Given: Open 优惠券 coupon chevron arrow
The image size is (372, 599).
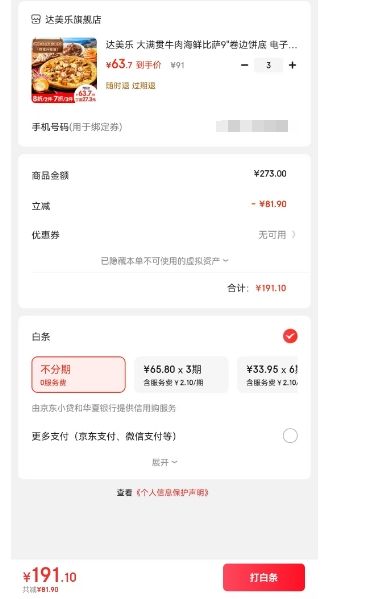Looking at the screenshot, I should coord(293,235).
